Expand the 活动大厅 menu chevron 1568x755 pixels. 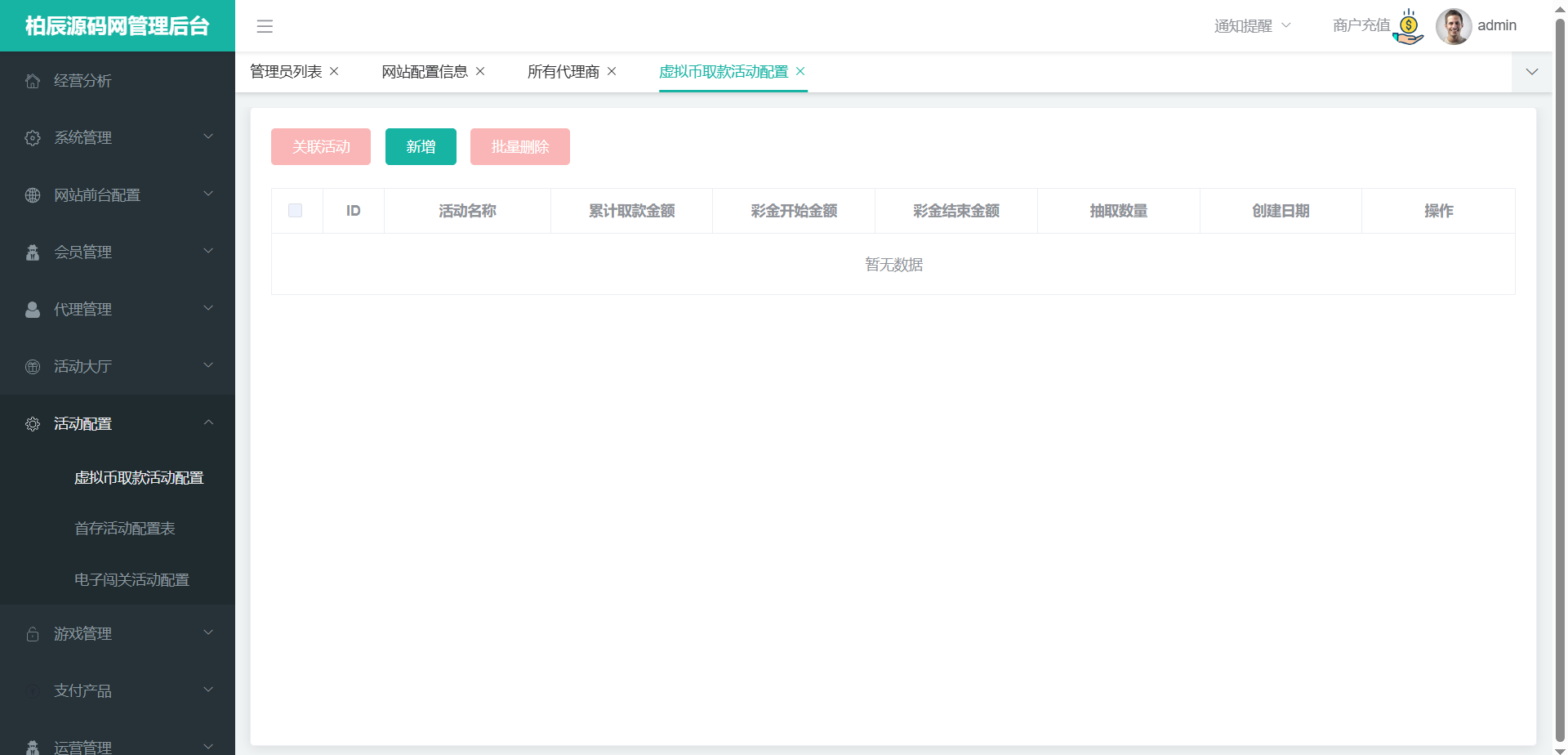[208, 365]
